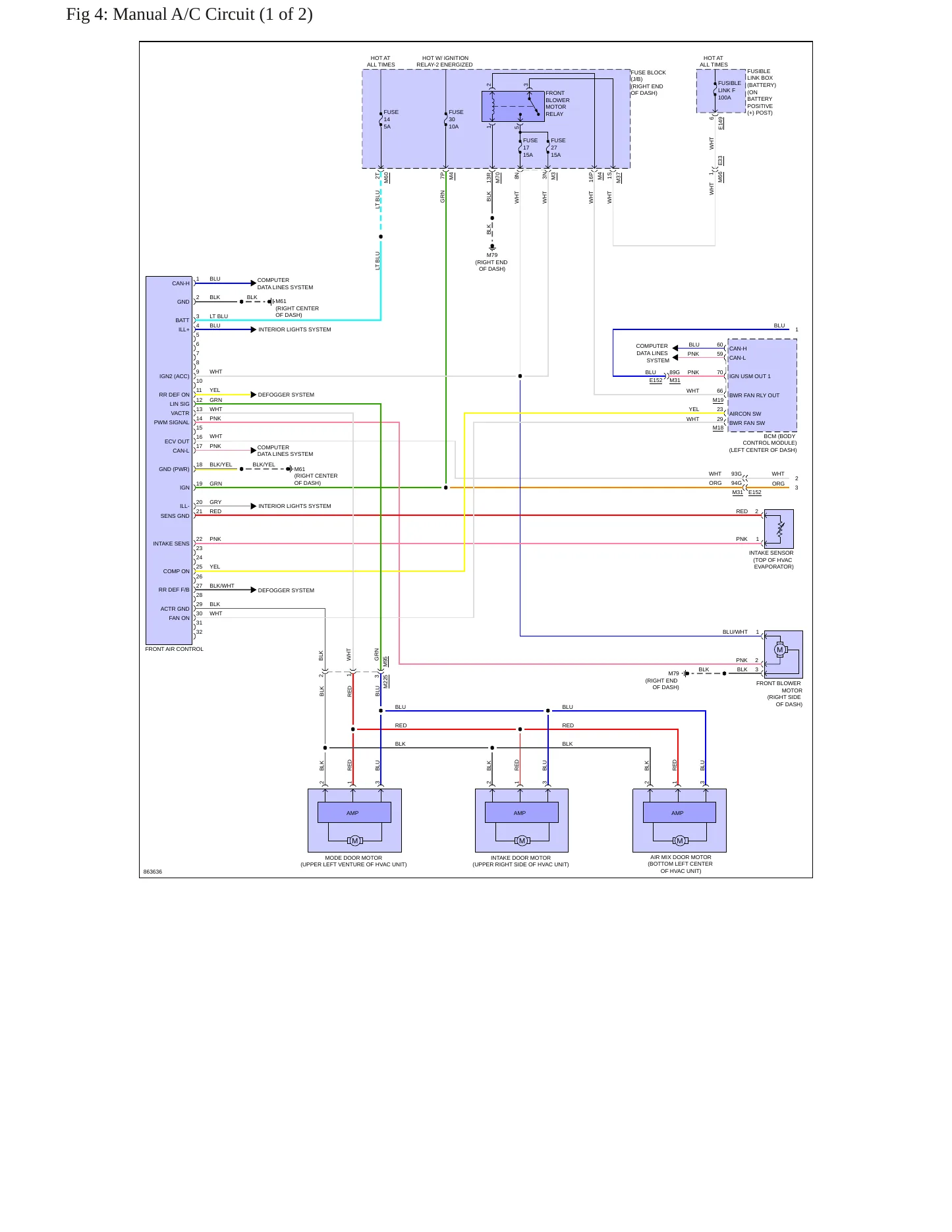Click the BWR FAN SW pin label
The width and height of the screenshot is (952, 1232).
[x=747, y=423]
